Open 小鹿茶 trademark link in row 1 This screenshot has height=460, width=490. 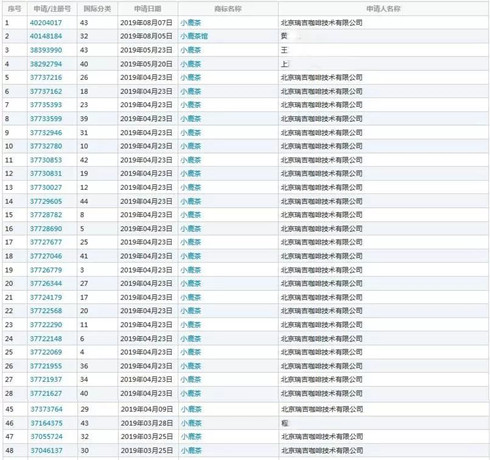point(191,23)
